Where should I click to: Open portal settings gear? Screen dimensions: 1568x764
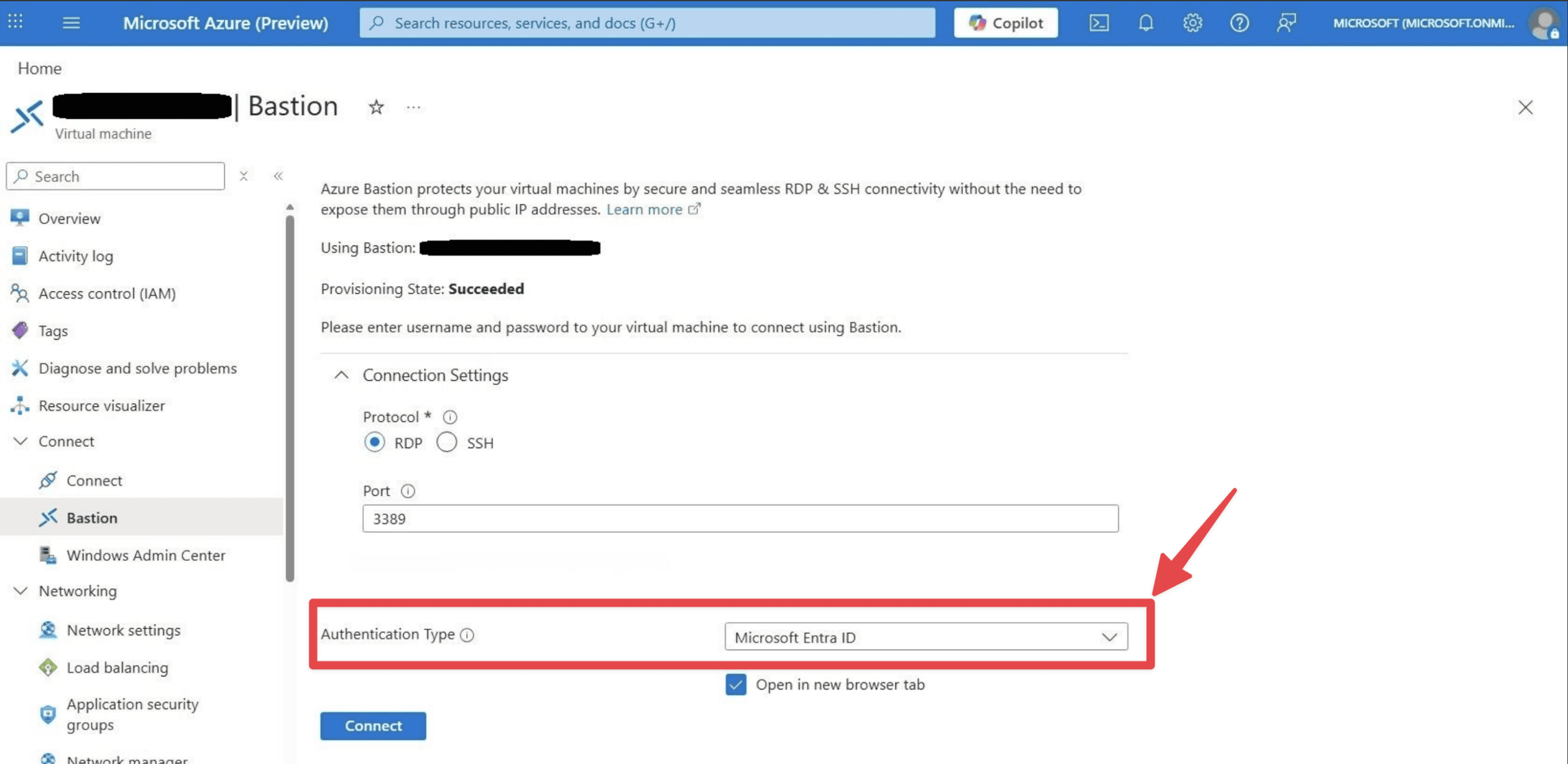(x=1192, y=23)
